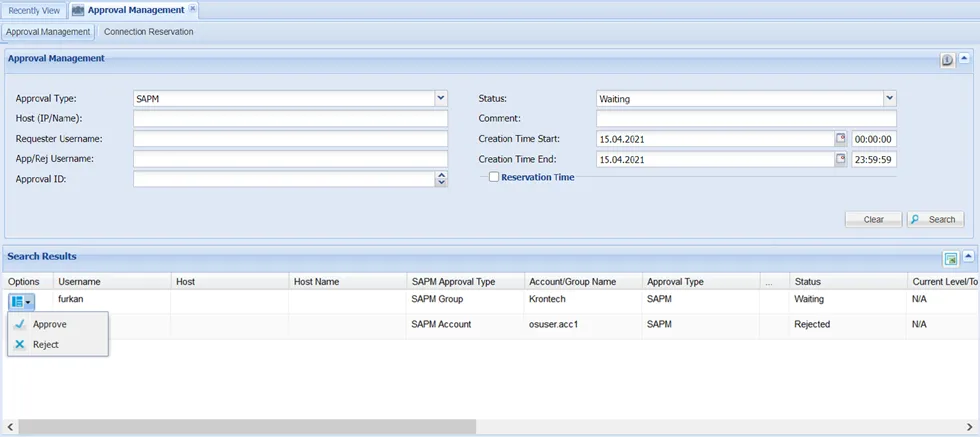980x437 pixels.
Task: Export search results to spreadsheet icon
Action: click(951, 259)
